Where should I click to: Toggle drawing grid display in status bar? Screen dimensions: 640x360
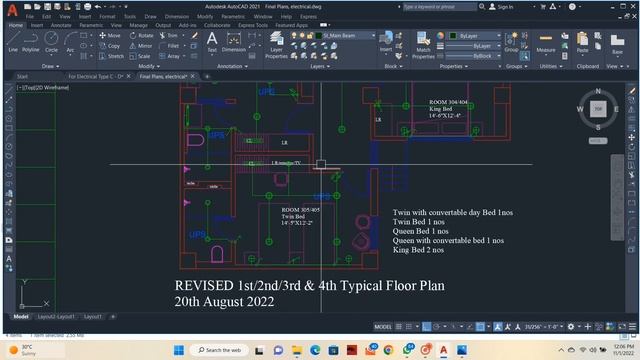point(399,327)
